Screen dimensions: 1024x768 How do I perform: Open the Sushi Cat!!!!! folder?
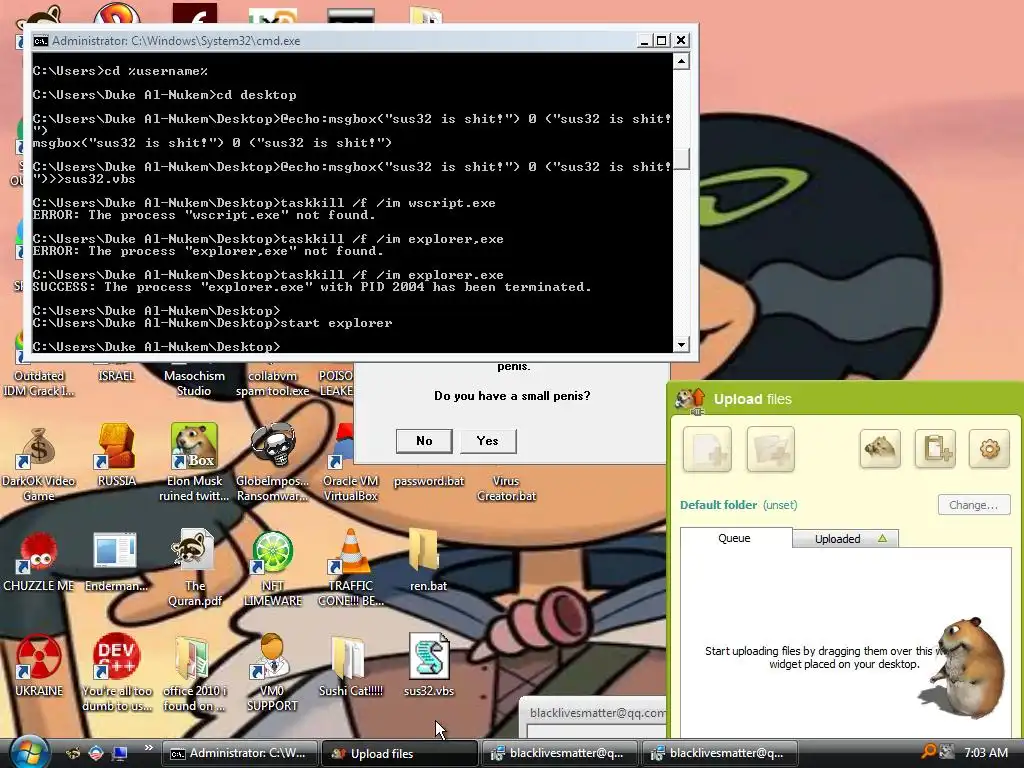pyautogui.click(x=349, y=657)
